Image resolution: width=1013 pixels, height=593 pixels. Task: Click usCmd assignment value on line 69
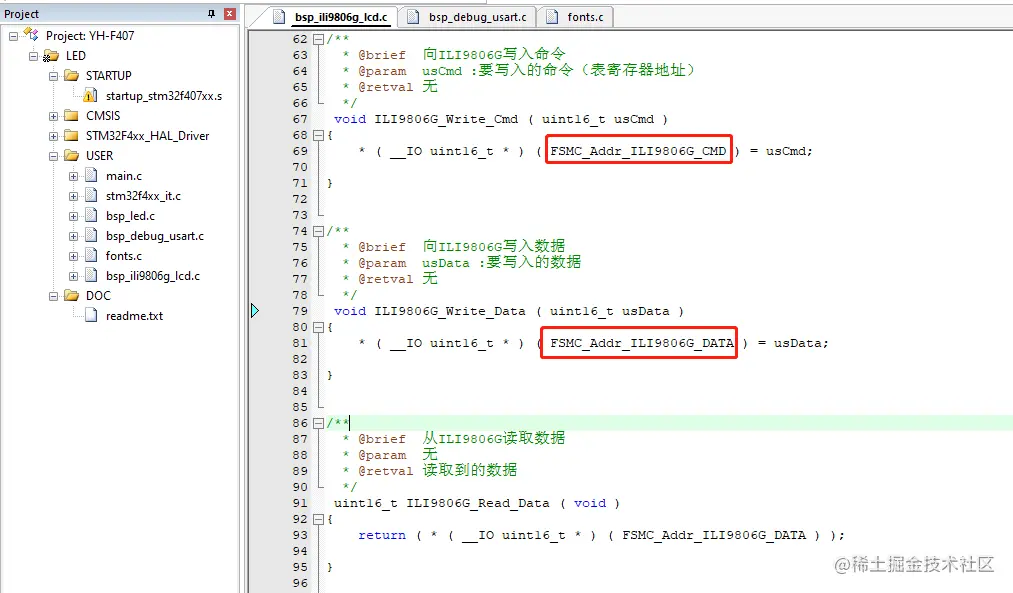[785, 151]
